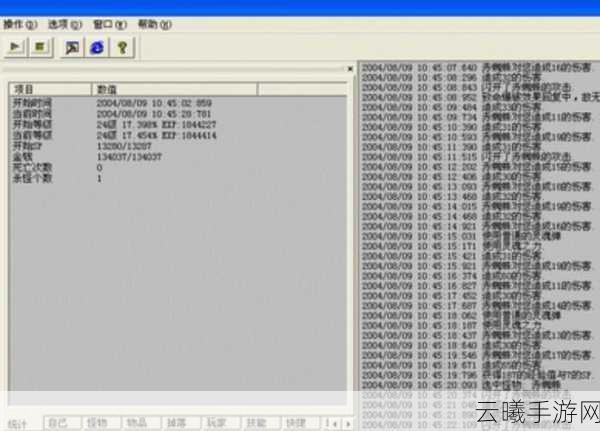
Task: Click the value 2004/08/09 10:45:02:859
Action: [x=154, y=103]
